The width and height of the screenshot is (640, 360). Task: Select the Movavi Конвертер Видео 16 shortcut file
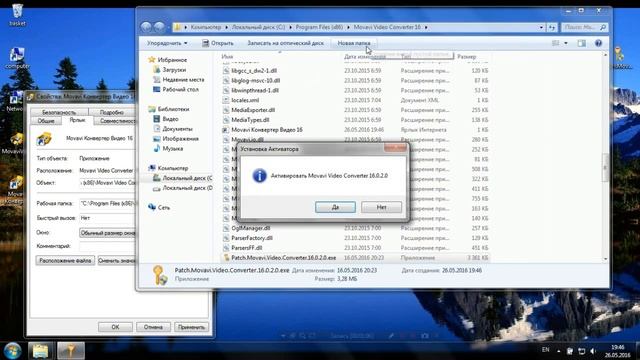[267, 130]
